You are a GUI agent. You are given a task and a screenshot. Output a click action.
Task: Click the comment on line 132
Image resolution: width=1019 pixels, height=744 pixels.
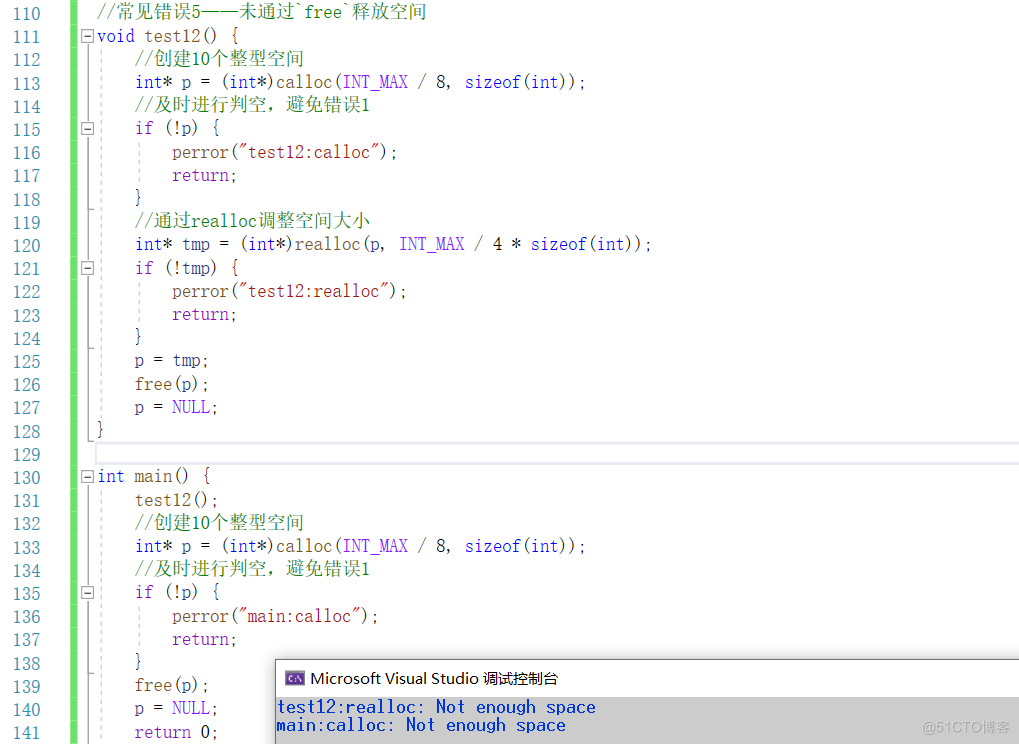tap(219, 522)
